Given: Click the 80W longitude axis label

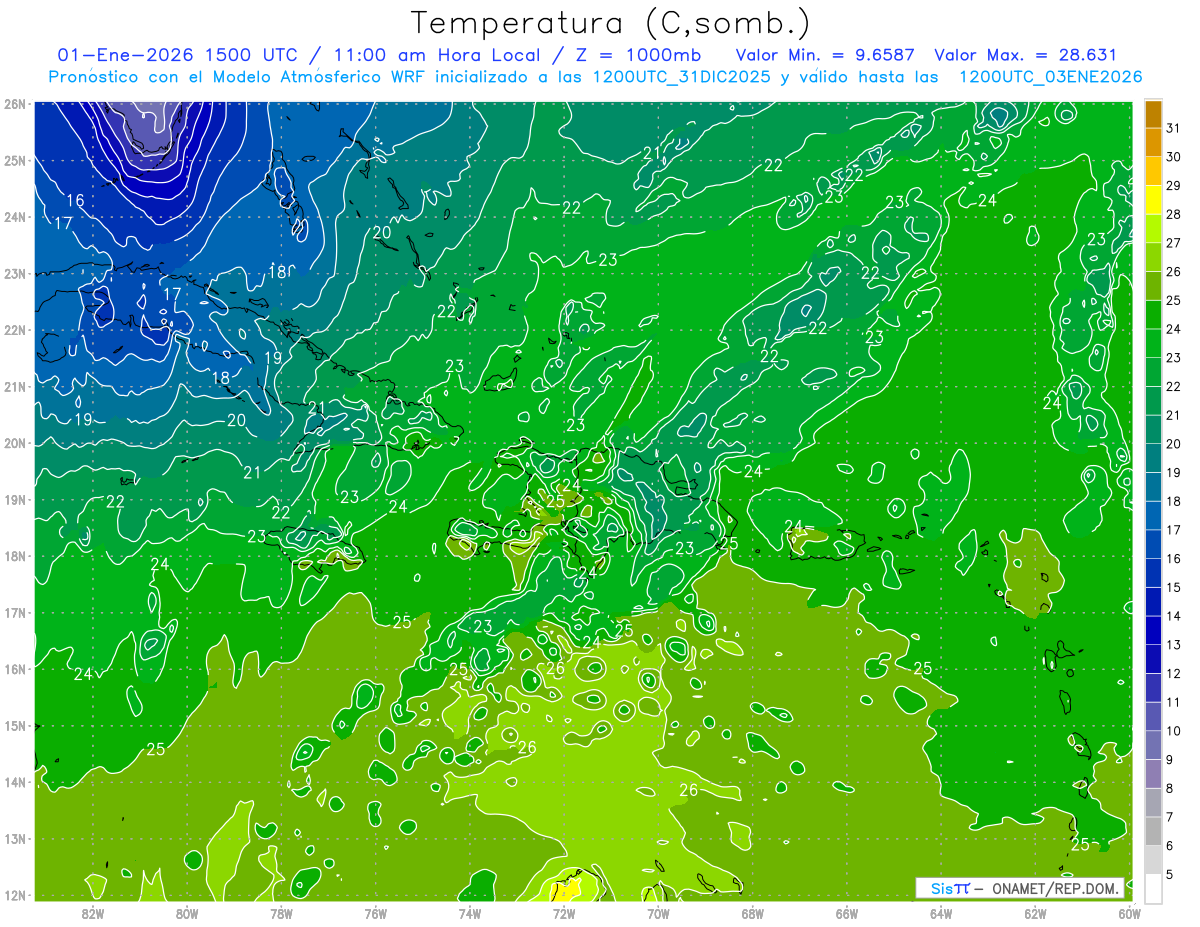Looking at the screenshot, I should pos(187,913).
